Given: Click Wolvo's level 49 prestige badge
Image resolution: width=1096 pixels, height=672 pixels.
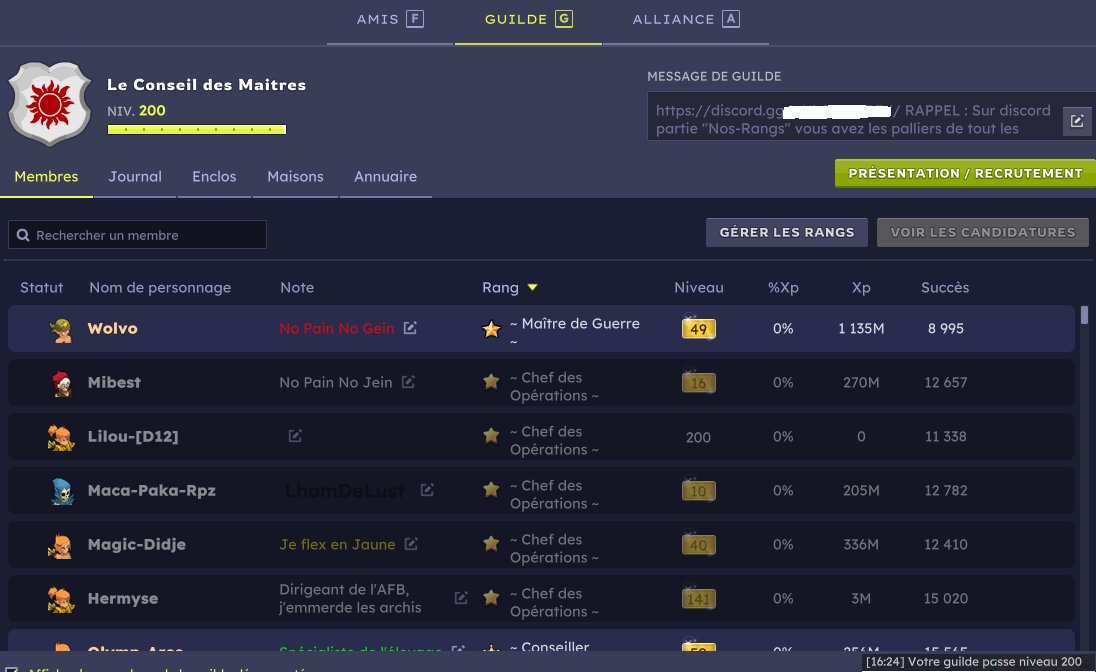Looking at the screenshot, I should point(698,328).
